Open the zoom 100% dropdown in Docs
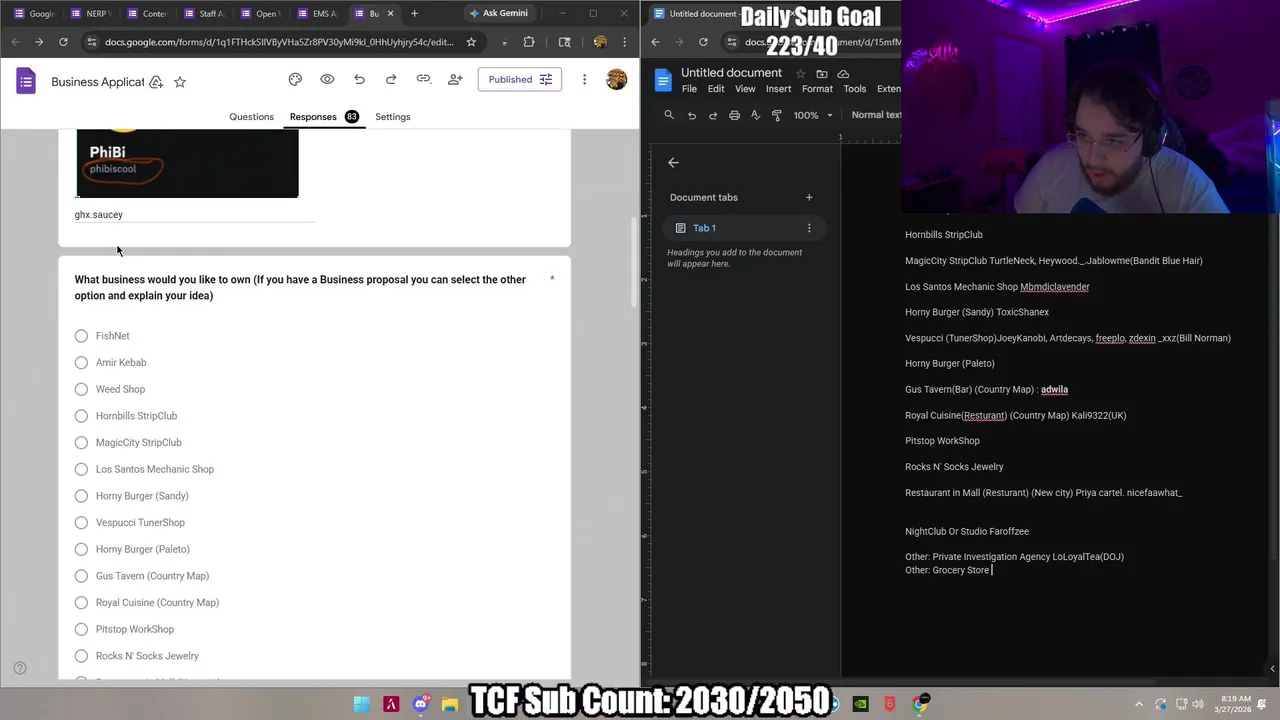 pos(813,115)
